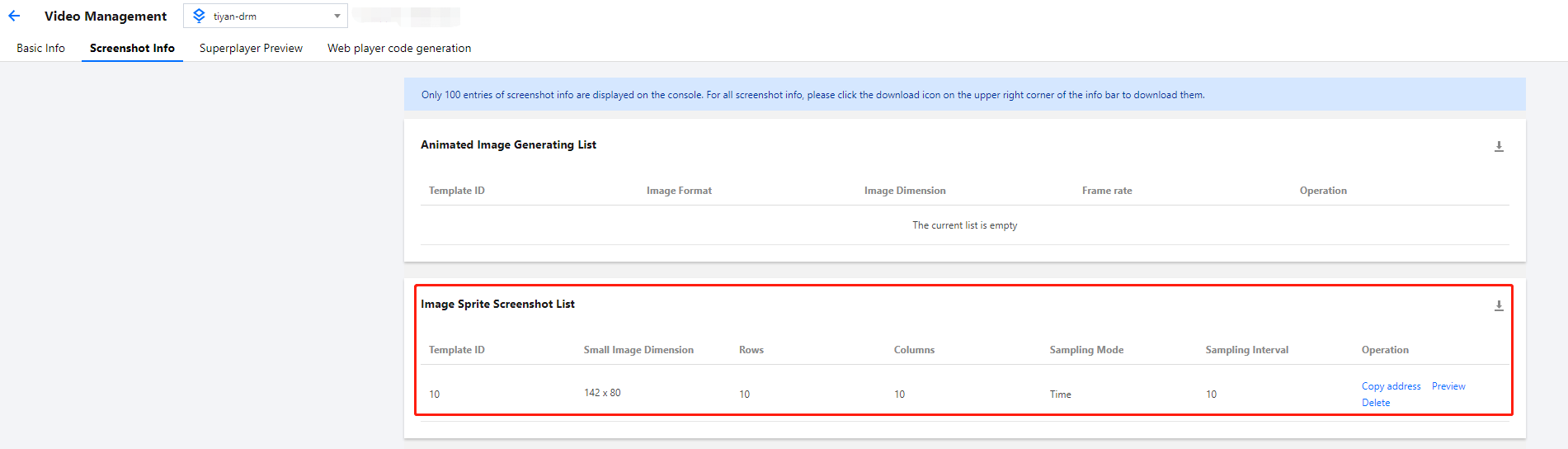
Task: Click the Image Format column header
Action: (679, 191)
